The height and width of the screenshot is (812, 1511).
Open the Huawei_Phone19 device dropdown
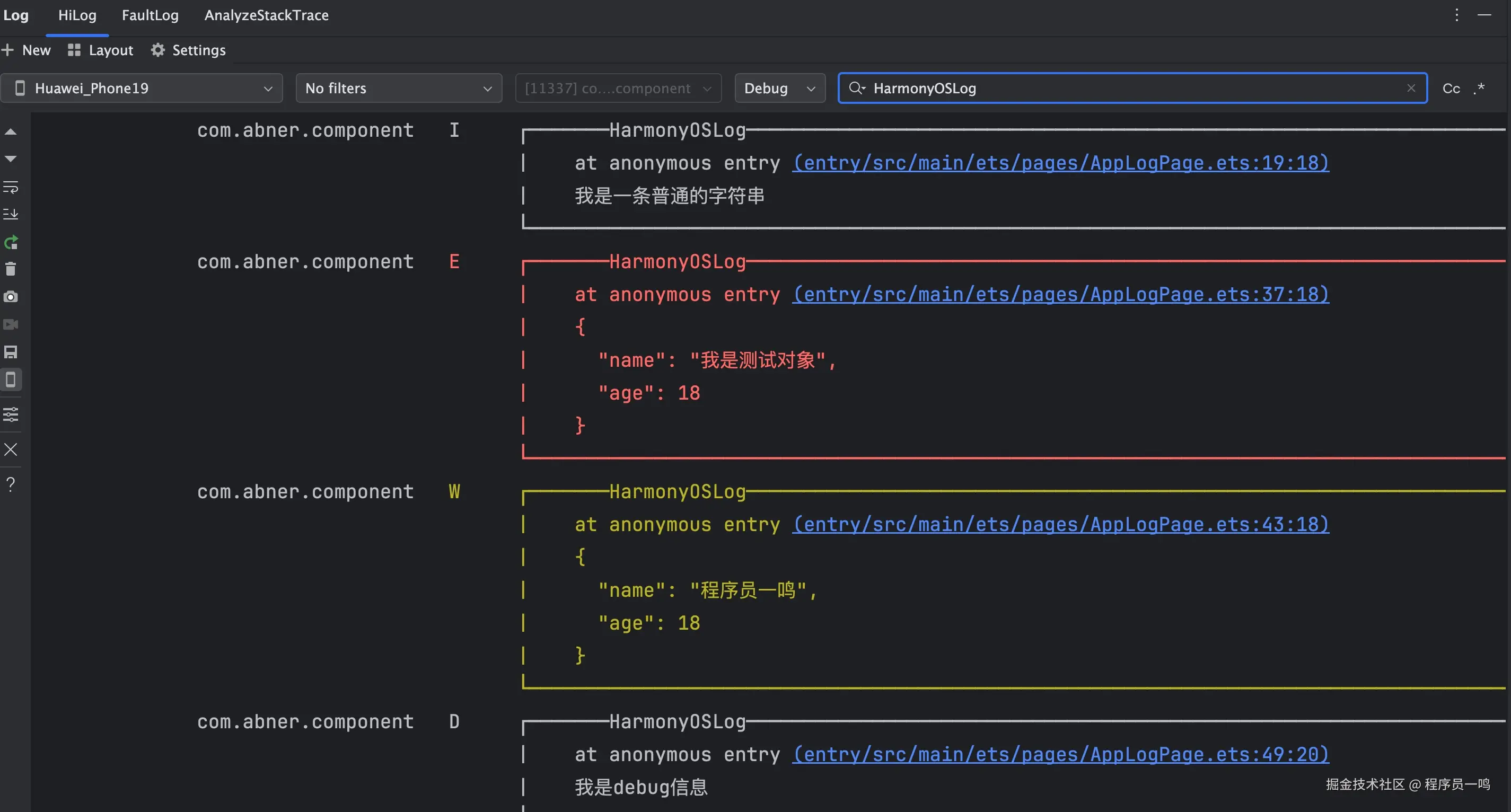pyautogui.click(x=142, y=88)
